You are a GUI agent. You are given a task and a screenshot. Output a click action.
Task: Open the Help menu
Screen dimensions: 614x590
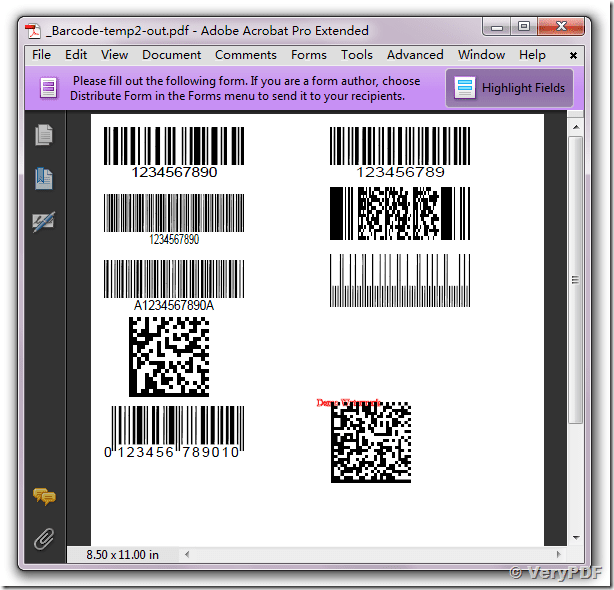pos(532,55)
